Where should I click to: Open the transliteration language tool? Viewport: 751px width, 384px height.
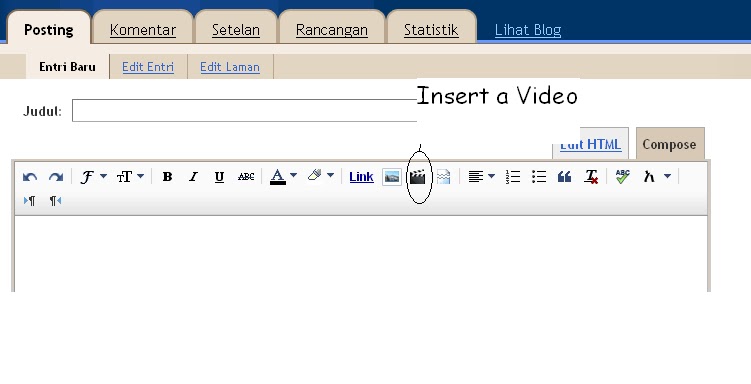point(649,177)
